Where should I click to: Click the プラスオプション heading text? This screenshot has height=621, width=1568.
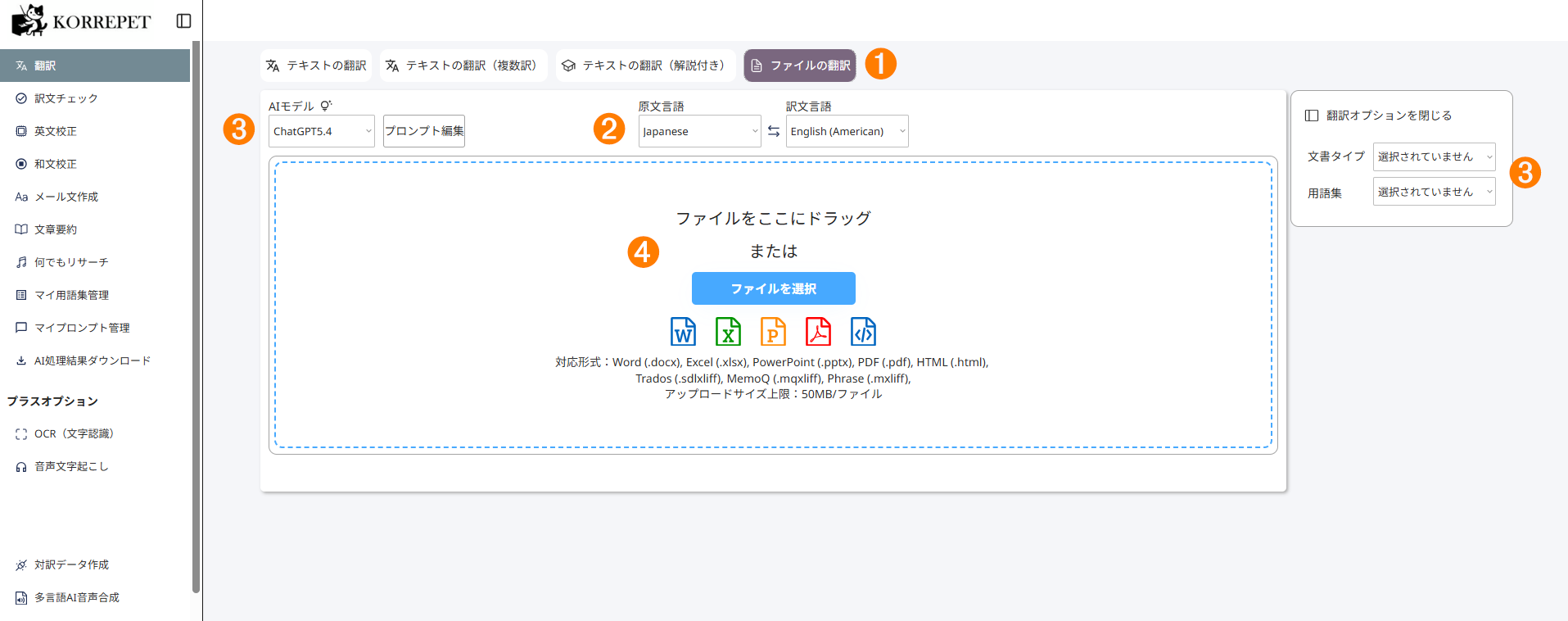[52, 401]
